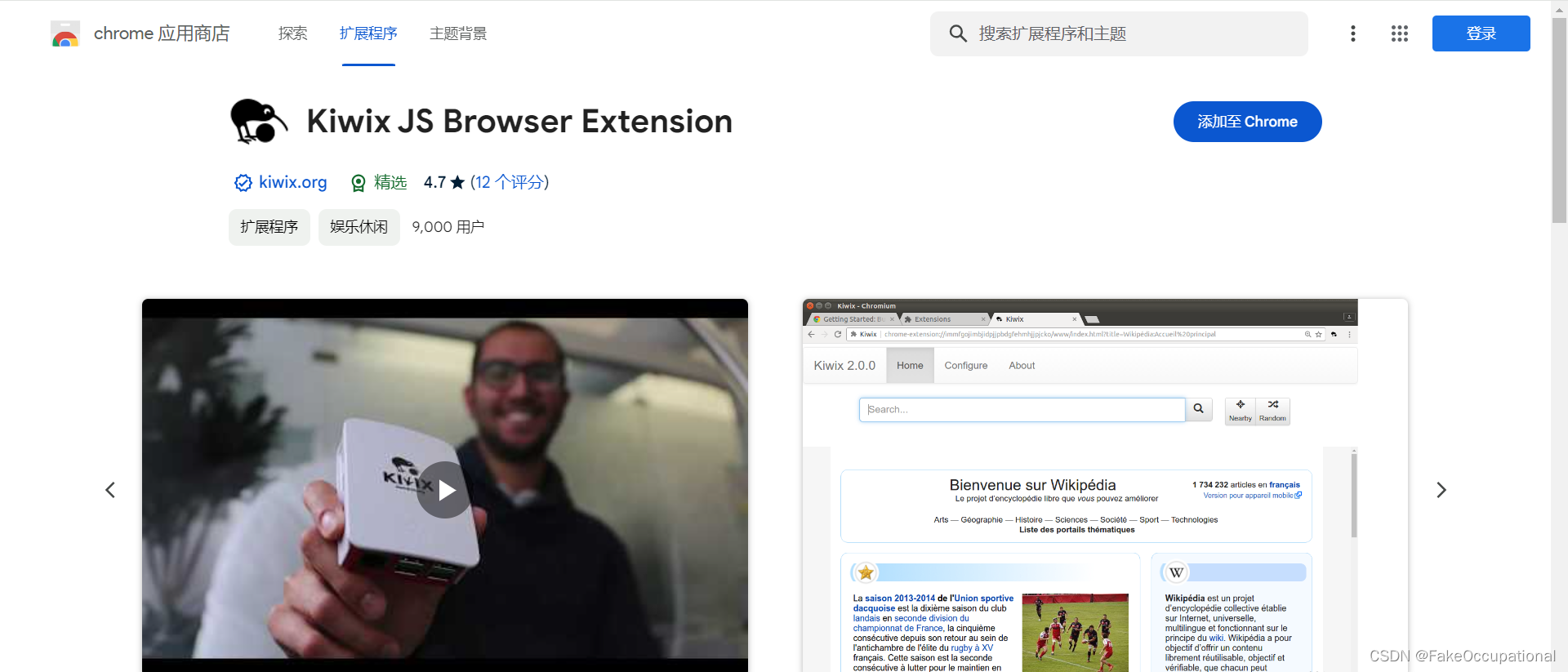Open the Chrome Web Store logo
Image resolution: width=1568 pixels, height=672 pixels.
coord(65,33)
